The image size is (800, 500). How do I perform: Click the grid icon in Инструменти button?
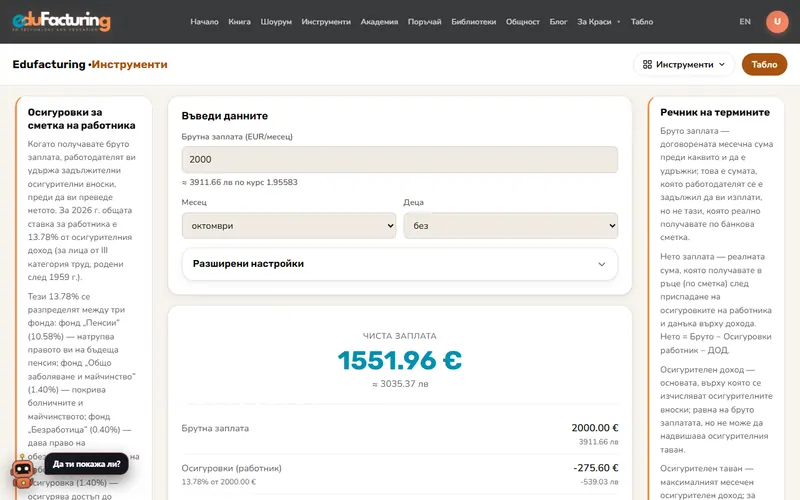tap(647, 64)
